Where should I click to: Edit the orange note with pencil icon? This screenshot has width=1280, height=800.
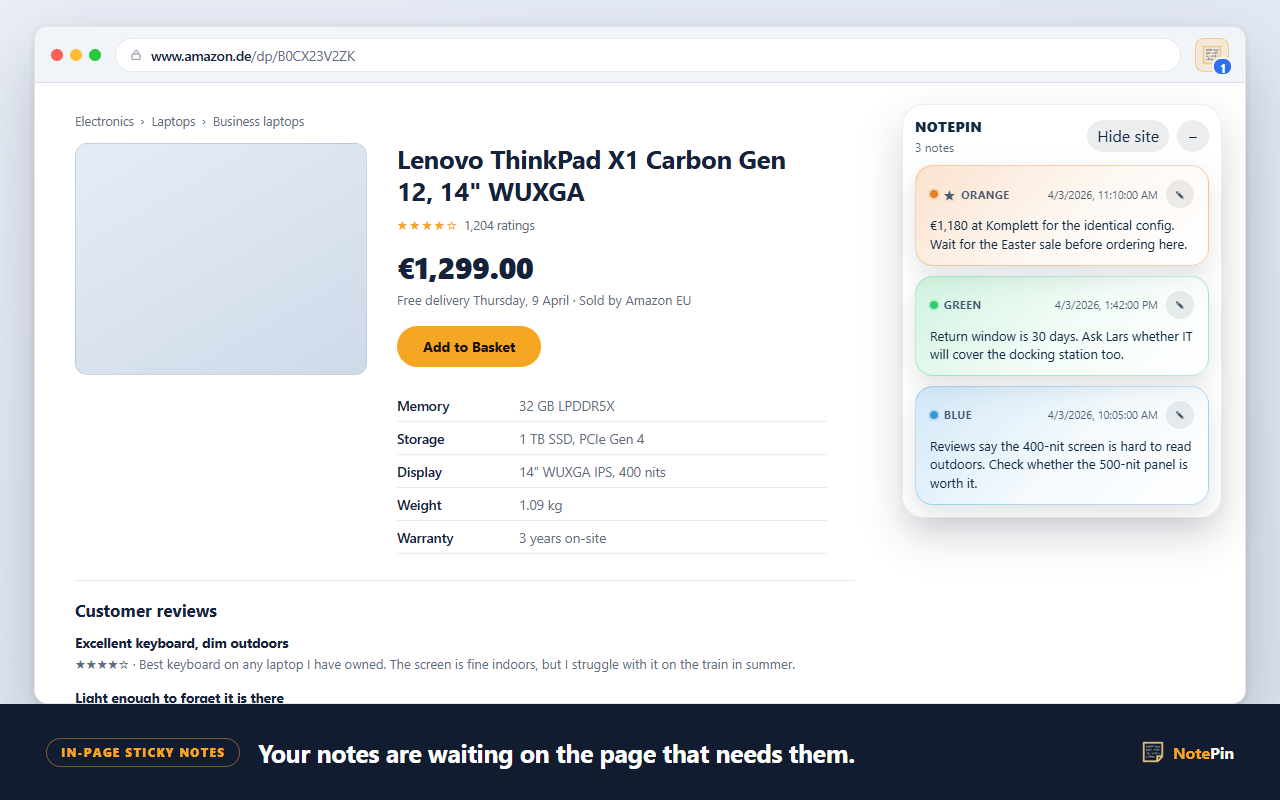pyautogui.click(x=1180, y=195)
